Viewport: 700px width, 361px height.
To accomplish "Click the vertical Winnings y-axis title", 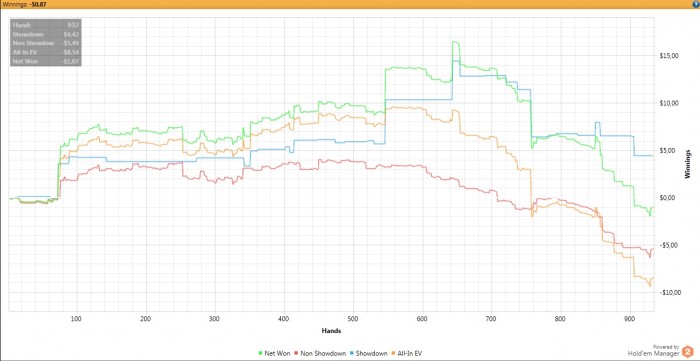I will (687, 164).
